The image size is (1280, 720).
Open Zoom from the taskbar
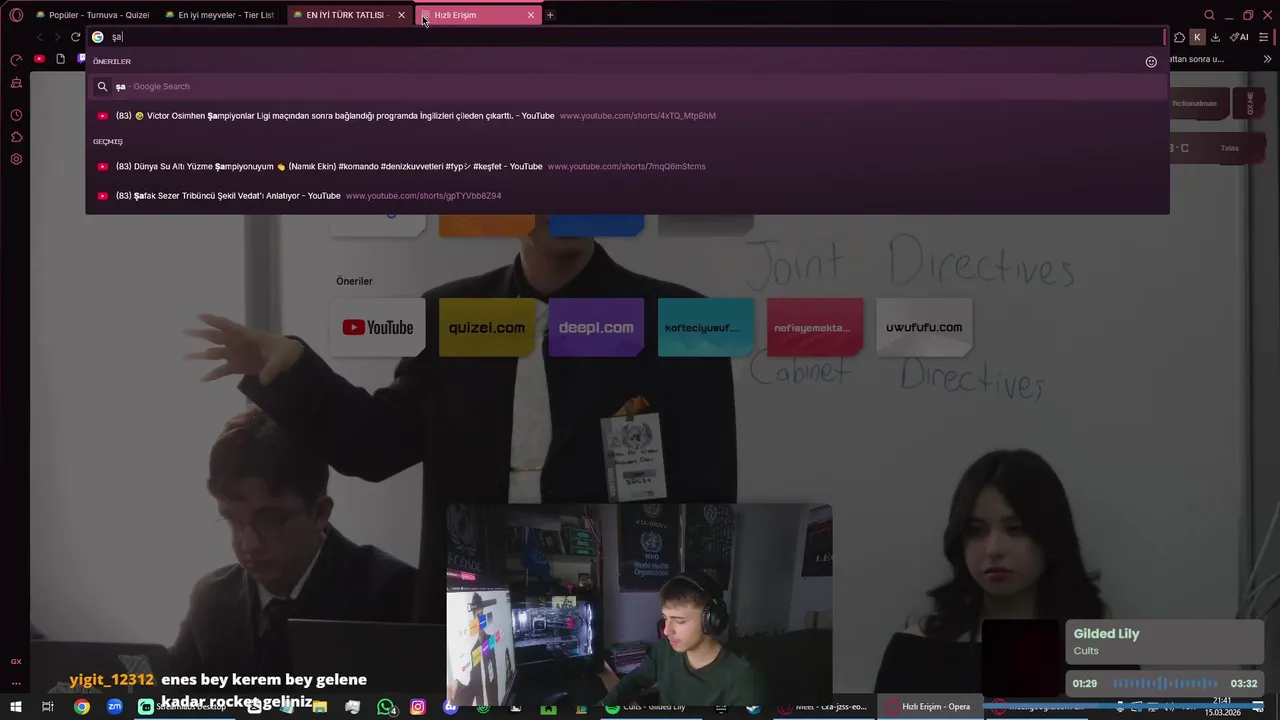coord(115,707)
